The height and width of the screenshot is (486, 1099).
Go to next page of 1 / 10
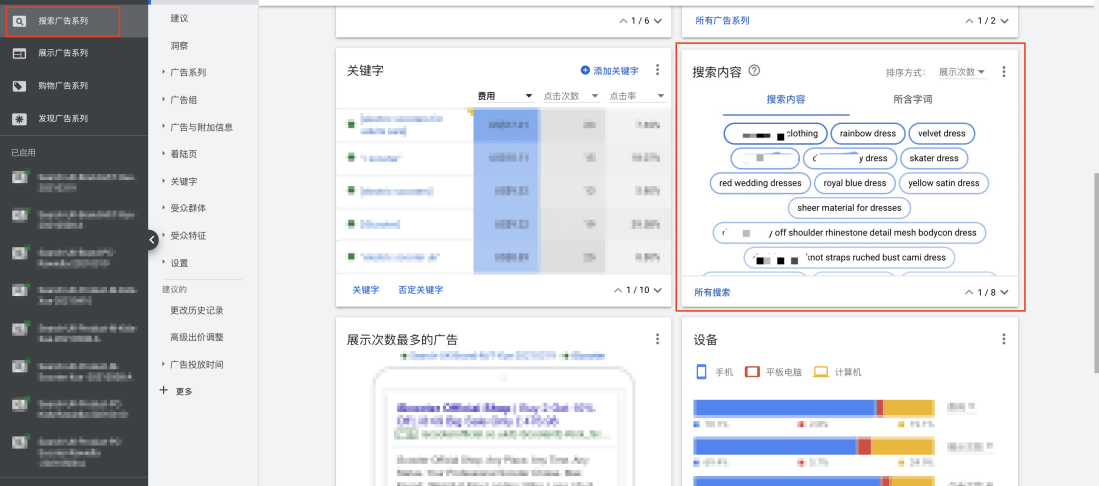pos(657,290)
